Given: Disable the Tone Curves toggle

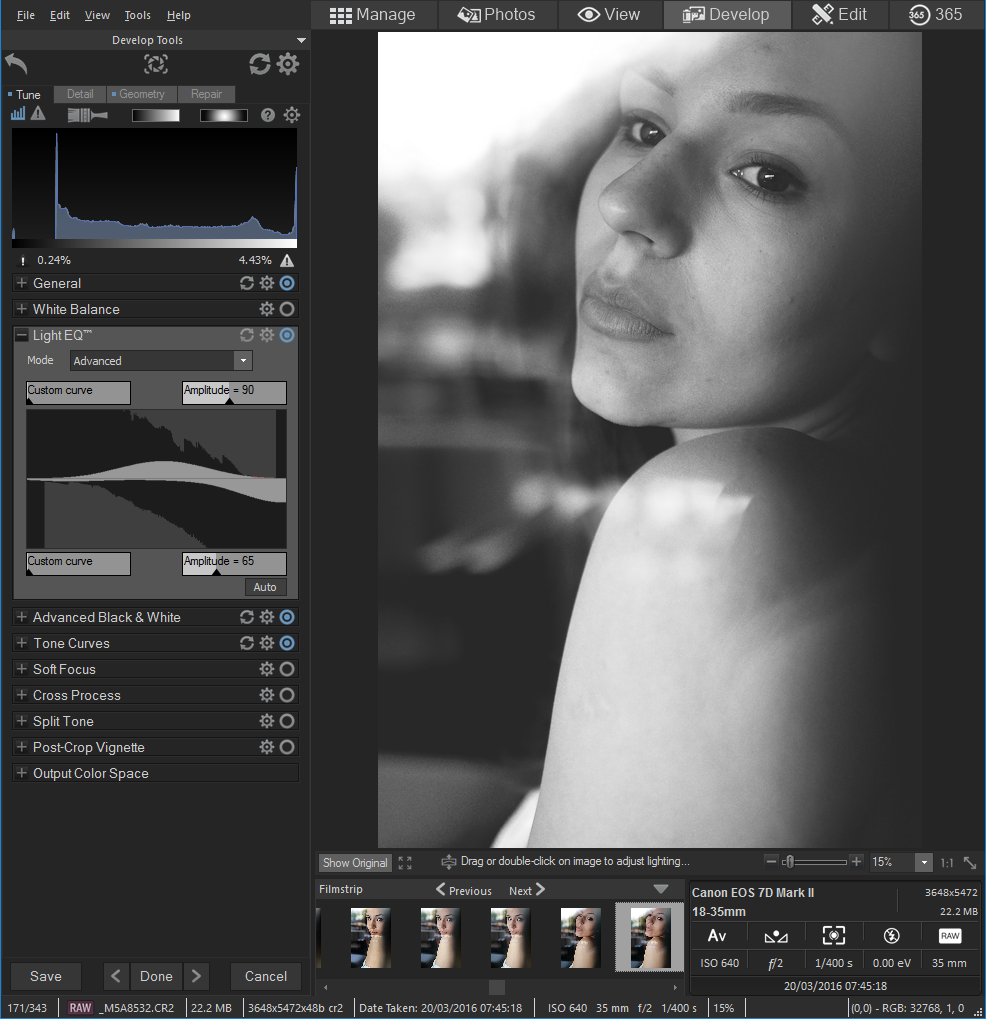Looking at the screenshot, I should tap(287, 643).
